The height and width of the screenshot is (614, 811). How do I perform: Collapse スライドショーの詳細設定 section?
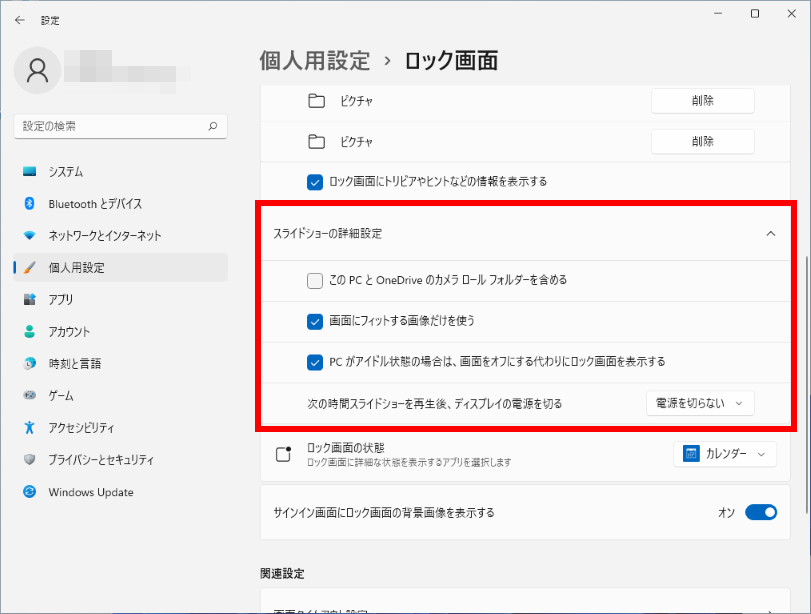[x=770, y=234]
